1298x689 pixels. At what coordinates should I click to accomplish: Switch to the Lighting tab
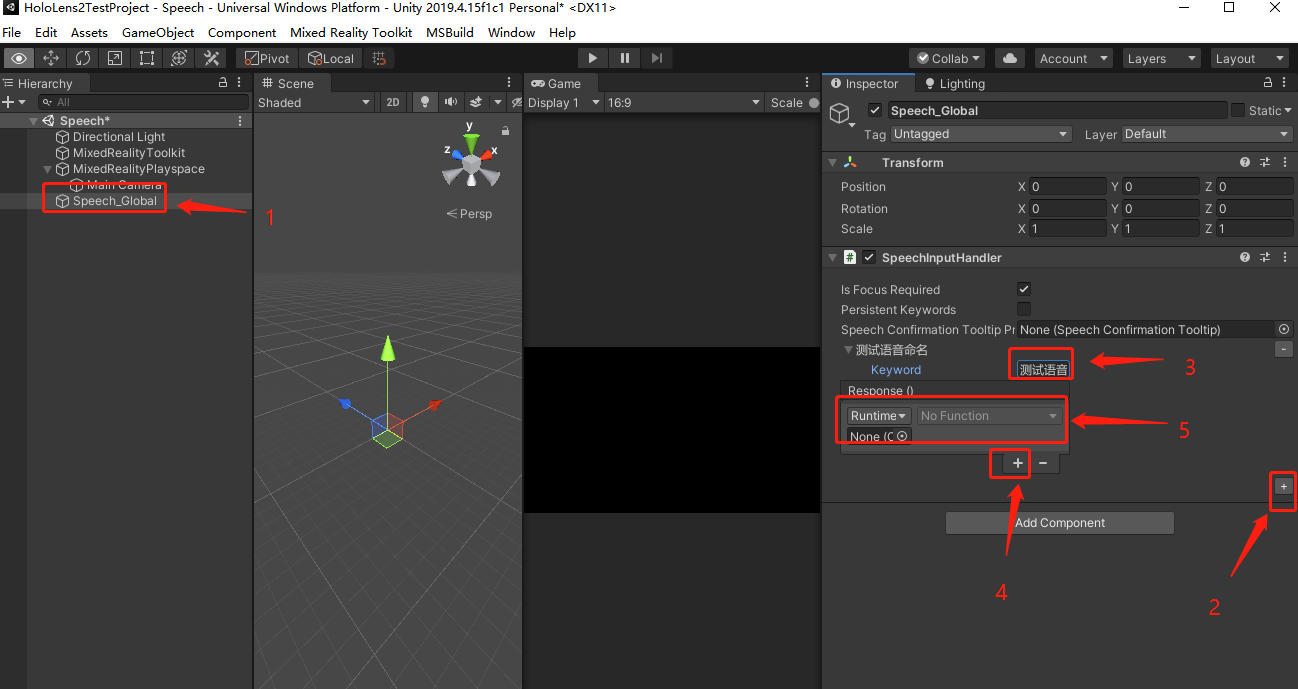pyautogui.click(x=955, y=83)
